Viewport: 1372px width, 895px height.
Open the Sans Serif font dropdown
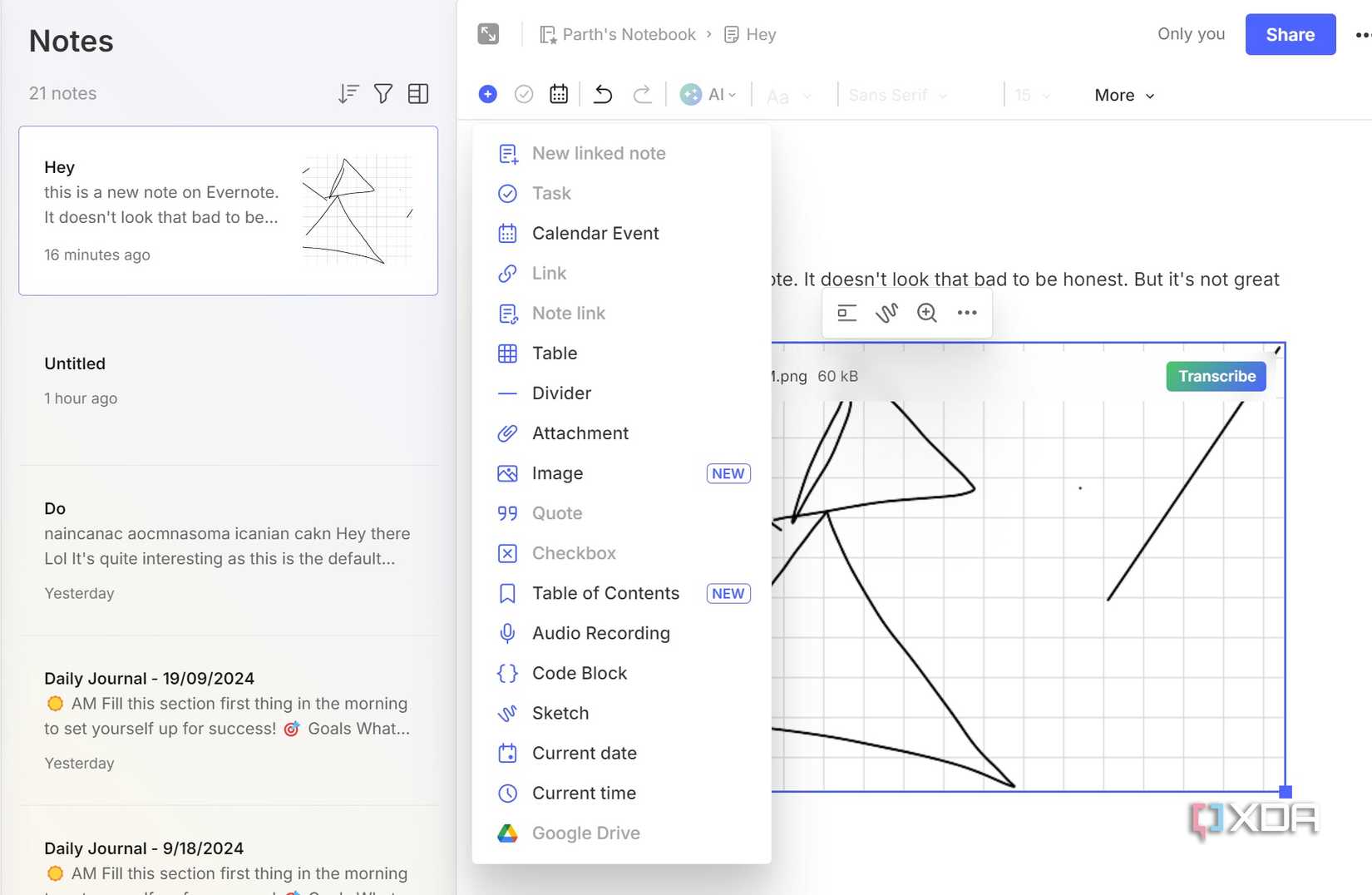898,96
